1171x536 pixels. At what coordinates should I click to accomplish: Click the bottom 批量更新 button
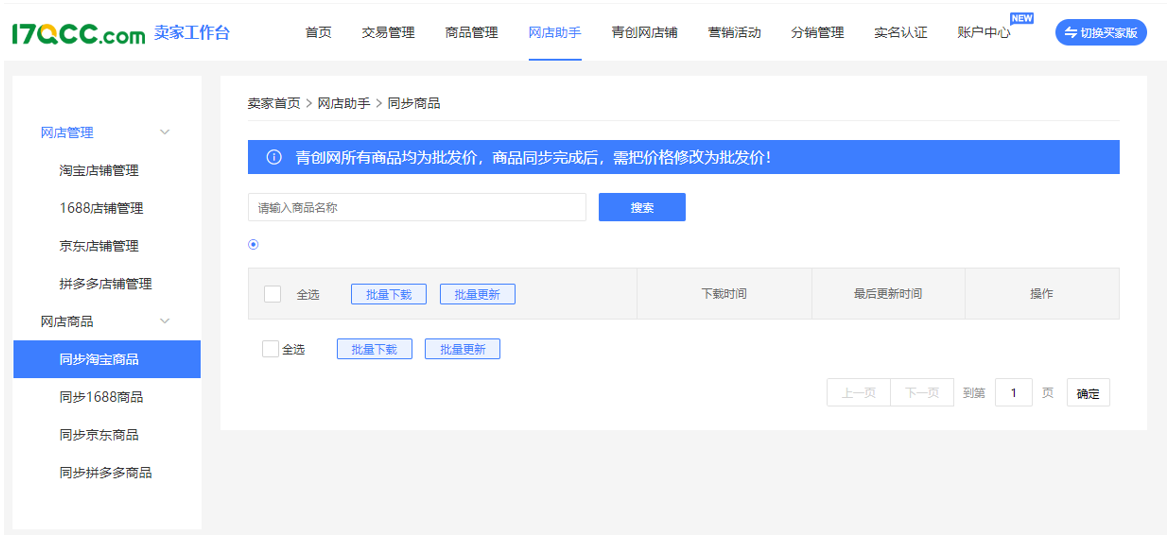coord(462,349)
